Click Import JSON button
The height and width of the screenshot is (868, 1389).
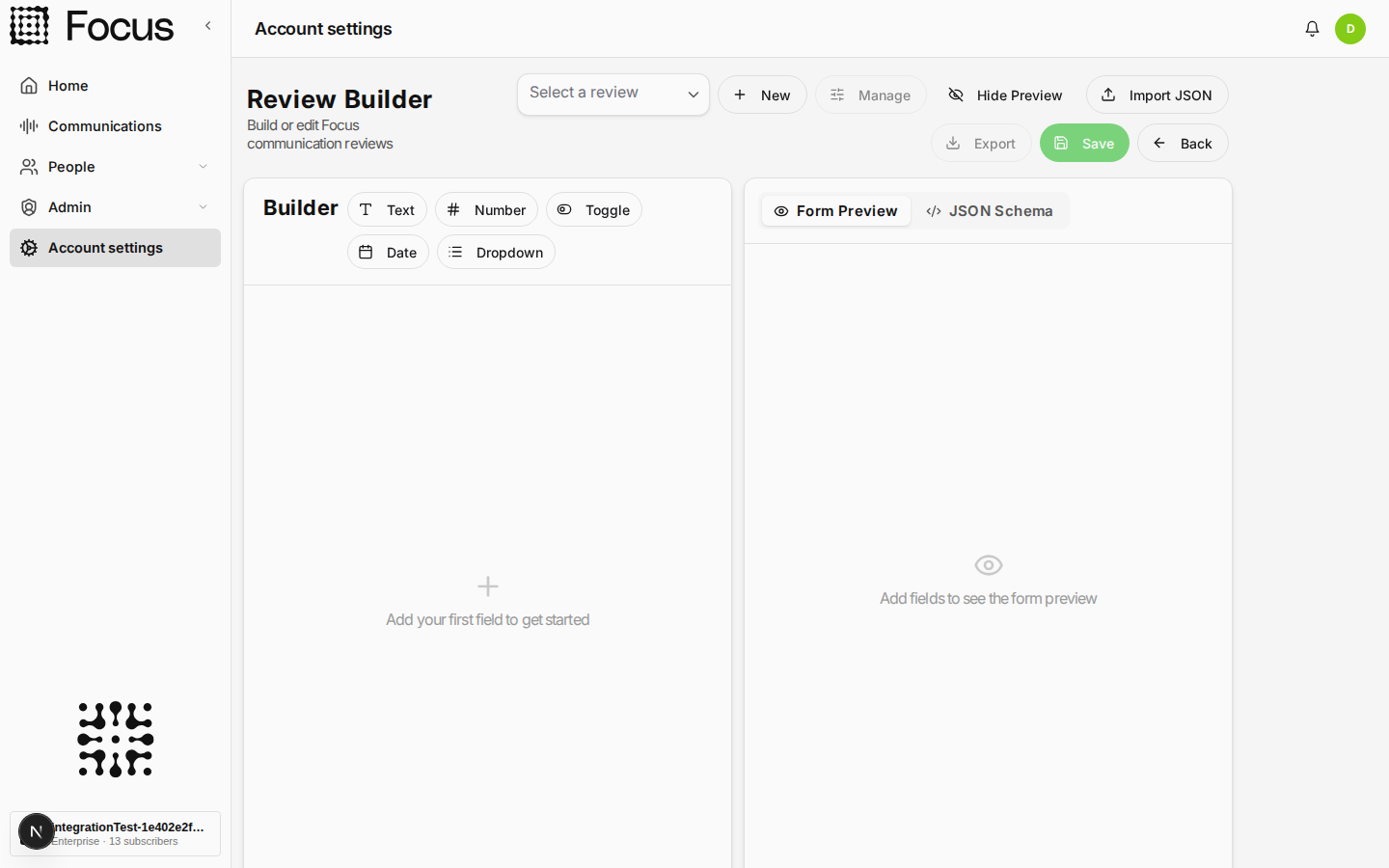click(1157, 95)
